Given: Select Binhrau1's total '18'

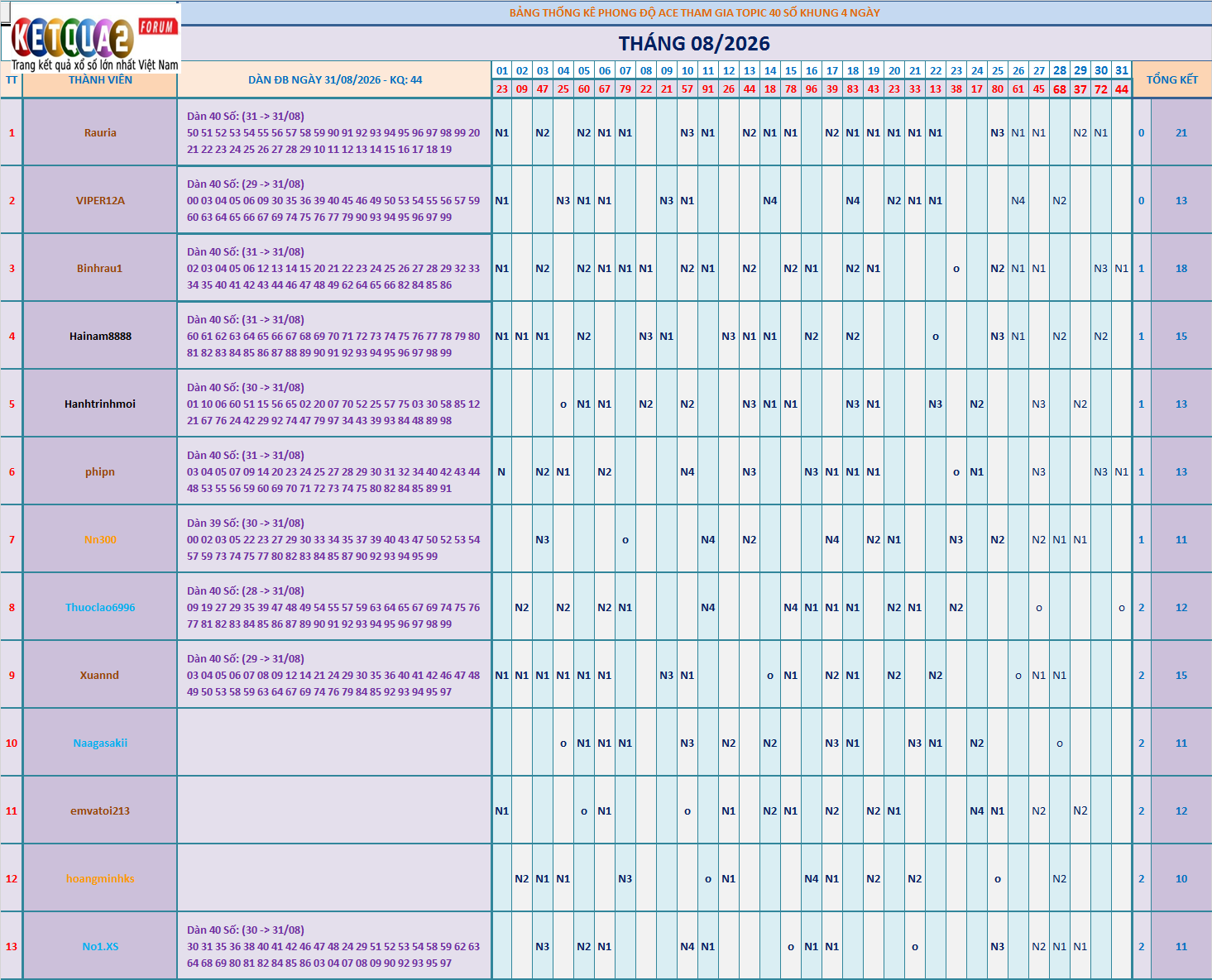Looking at the screenshot, I should point(1181,269).
